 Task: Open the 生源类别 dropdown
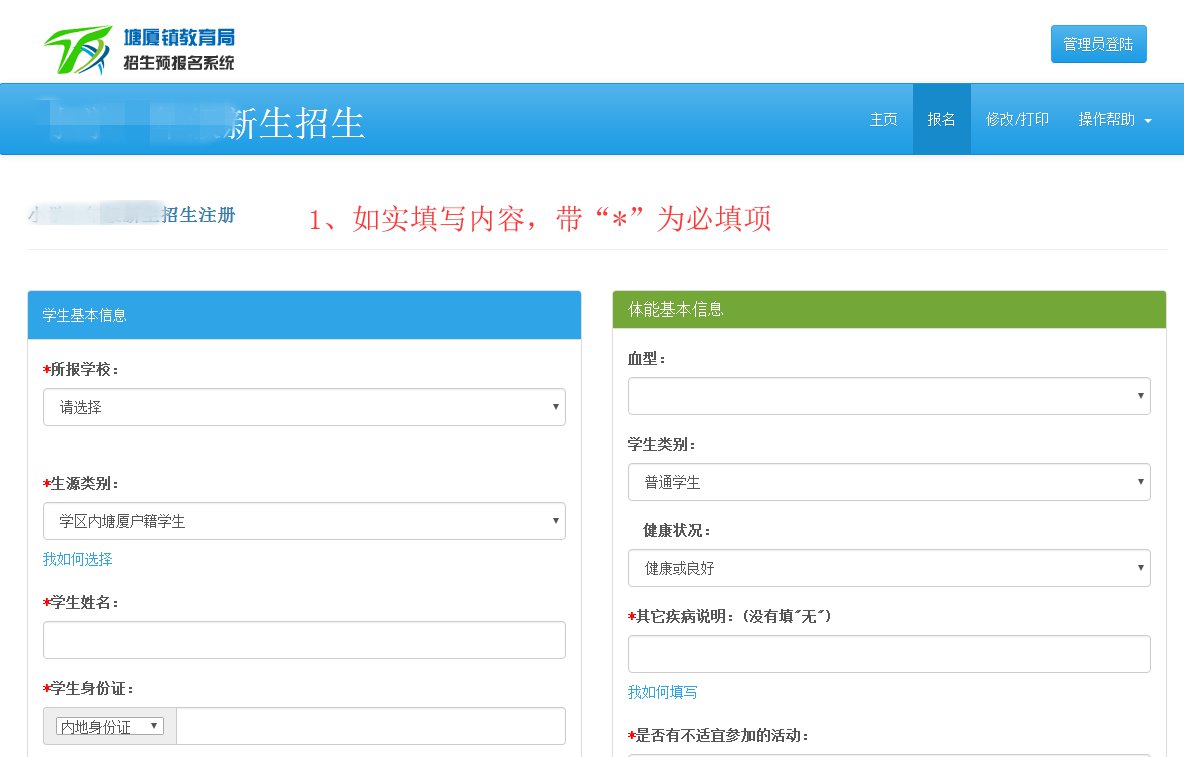(304, 521)
